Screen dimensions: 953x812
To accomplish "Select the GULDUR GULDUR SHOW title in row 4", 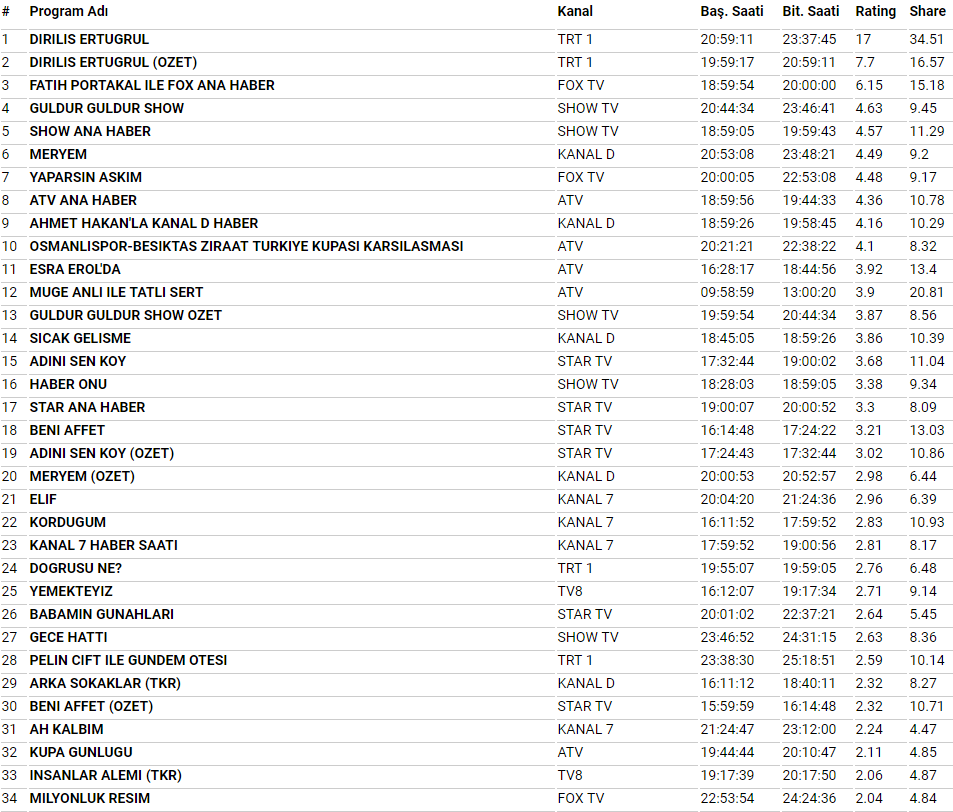I will pyautogui.click(x=107, y=108).
